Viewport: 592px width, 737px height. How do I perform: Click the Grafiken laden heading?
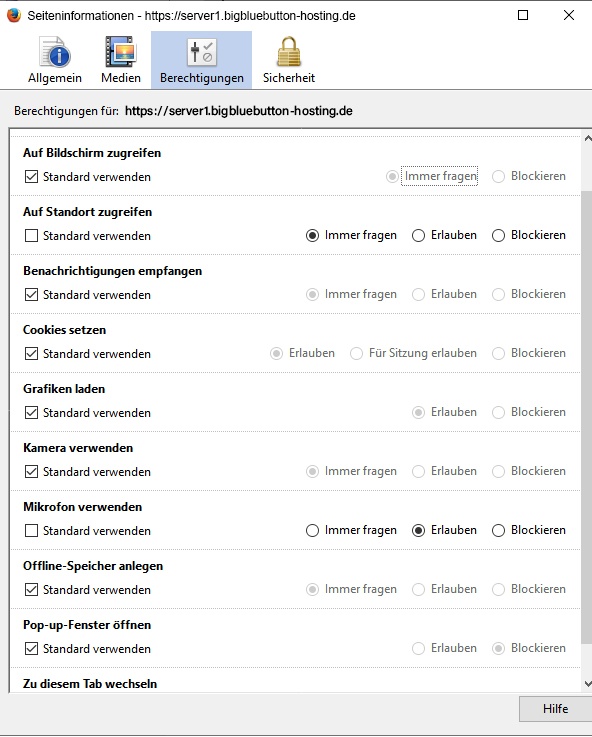[x=64, y=389]
